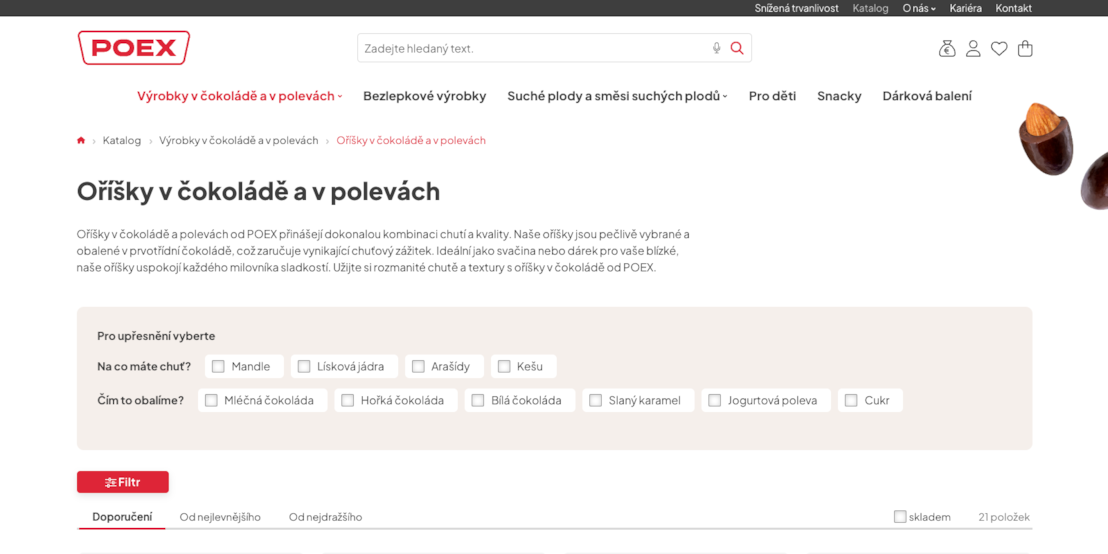This screenshot has width=1108, height=554.
Task: Tick the Kešu checkbox
Action: click(x=504, y=367)
